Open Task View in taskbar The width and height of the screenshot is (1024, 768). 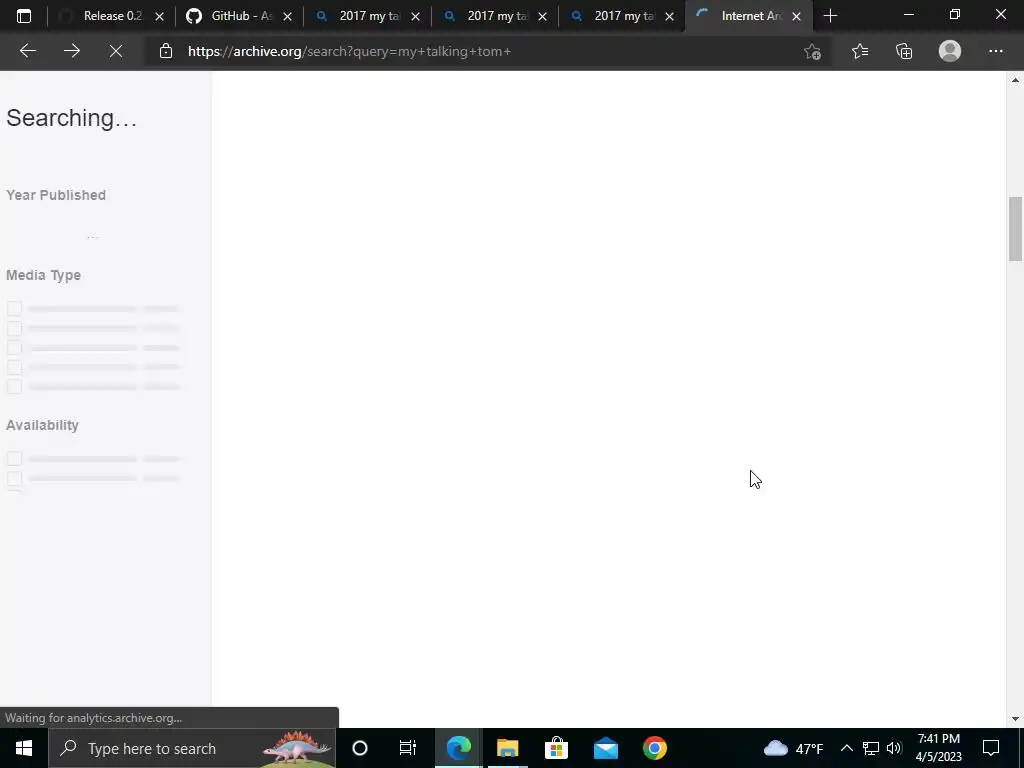(x=408, y=748)
